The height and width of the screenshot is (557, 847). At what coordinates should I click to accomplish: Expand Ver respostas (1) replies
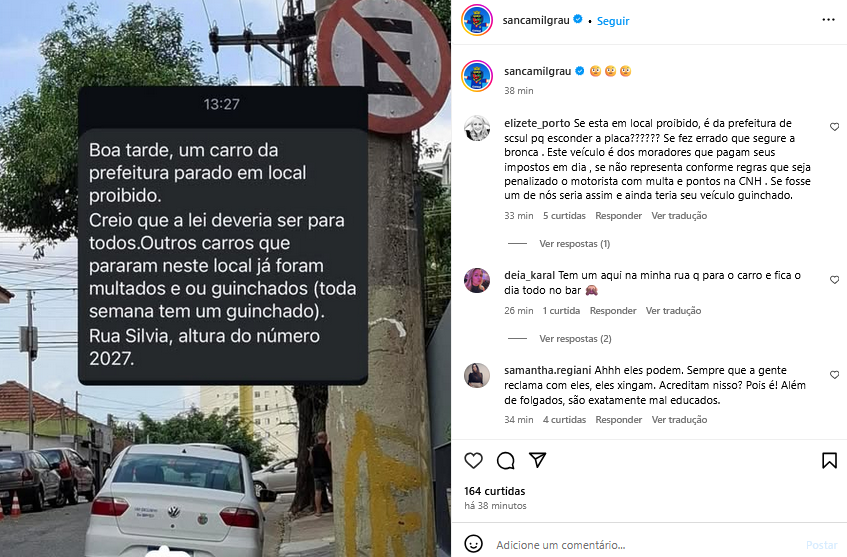(x=574, y=244)
